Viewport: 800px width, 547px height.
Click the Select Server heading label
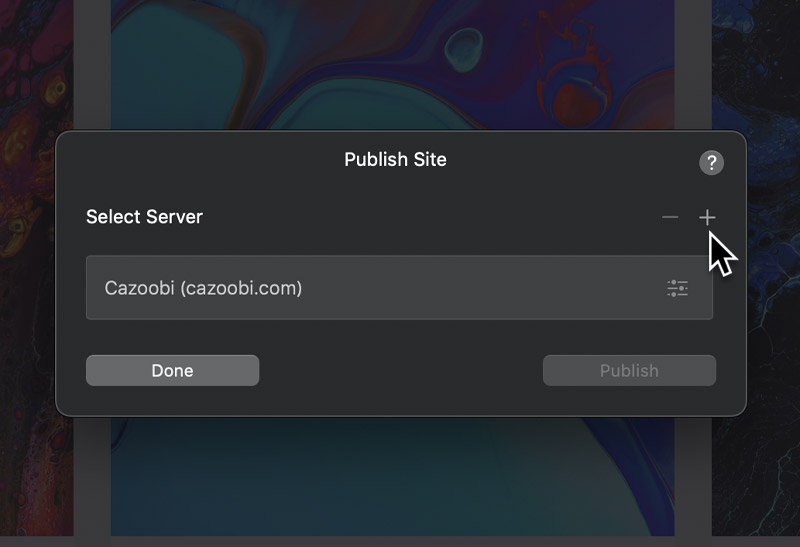(x=144, y=217)
